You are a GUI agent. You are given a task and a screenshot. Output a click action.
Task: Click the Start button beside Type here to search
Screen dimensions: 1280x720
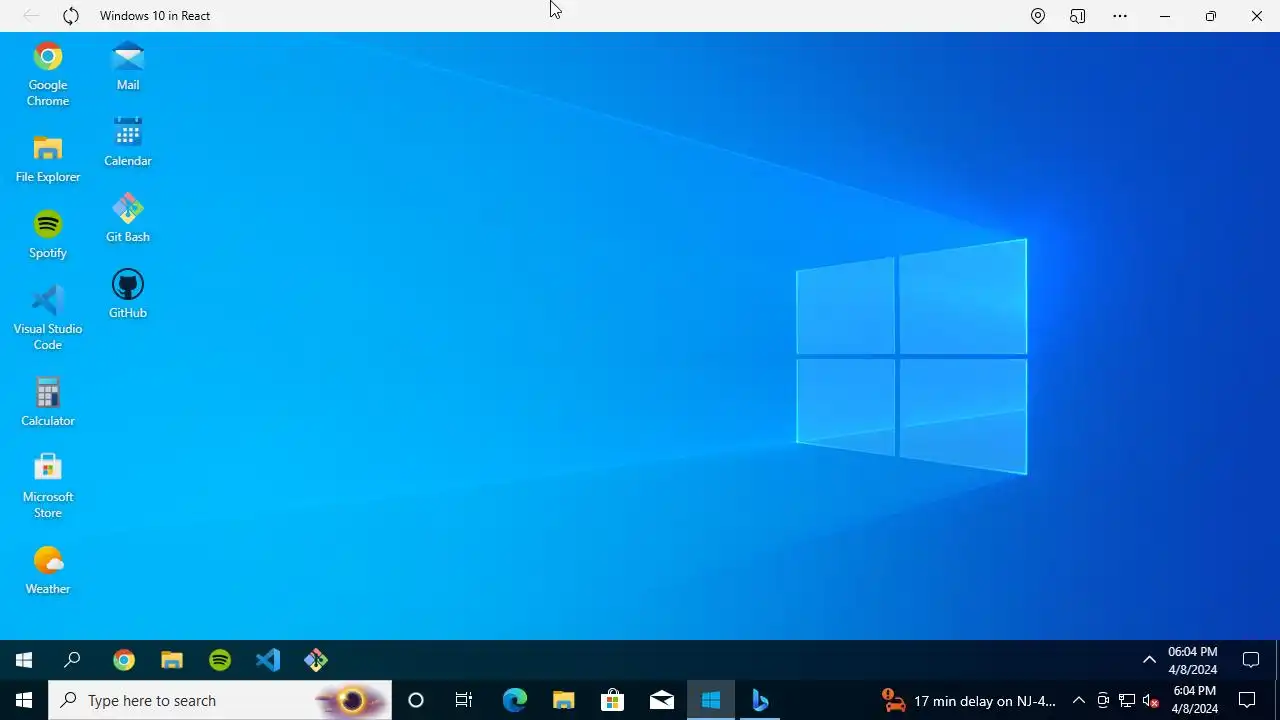tap(24, 700)
